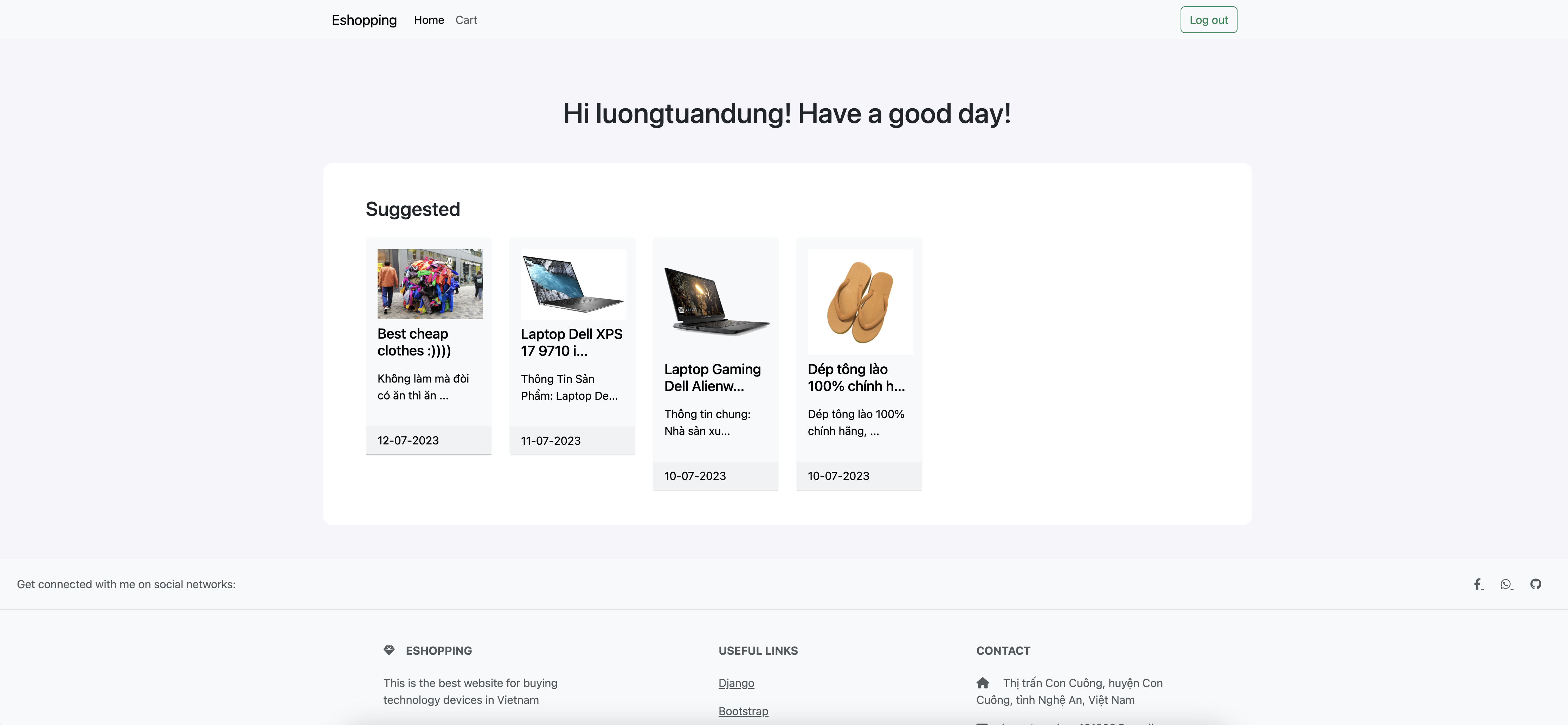Open the GitHub social icon

pos(1536,584)
